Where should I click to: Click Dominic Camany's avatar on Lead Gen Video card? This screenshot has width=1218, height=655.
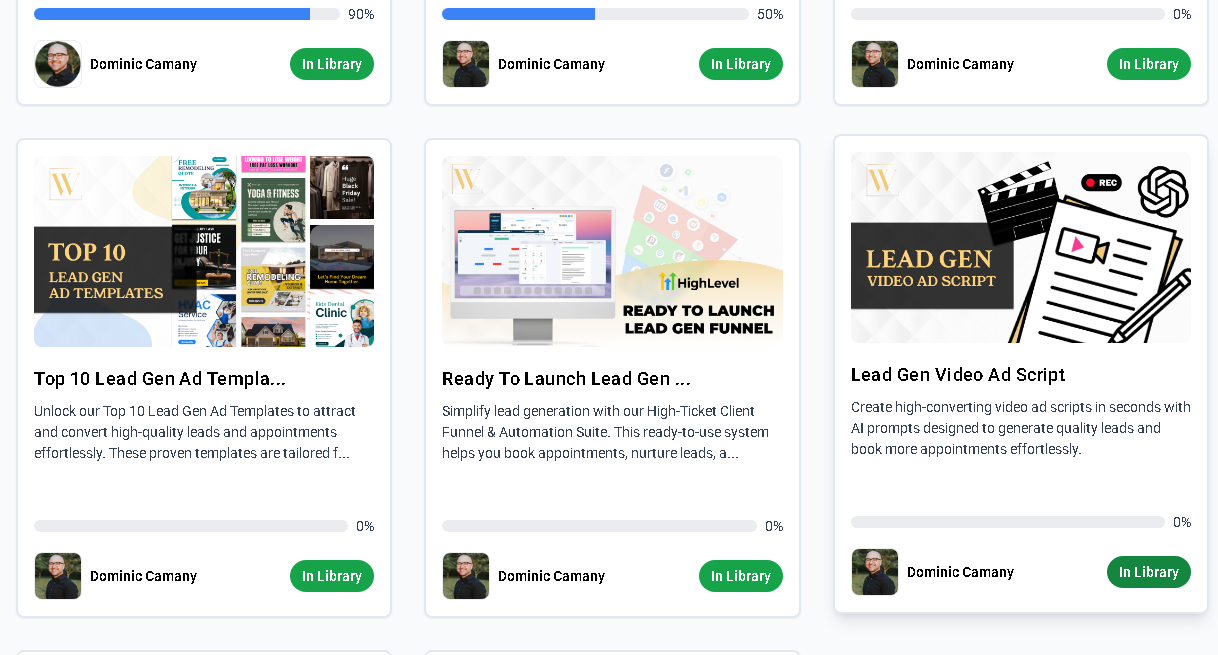(x=875, y=572)
